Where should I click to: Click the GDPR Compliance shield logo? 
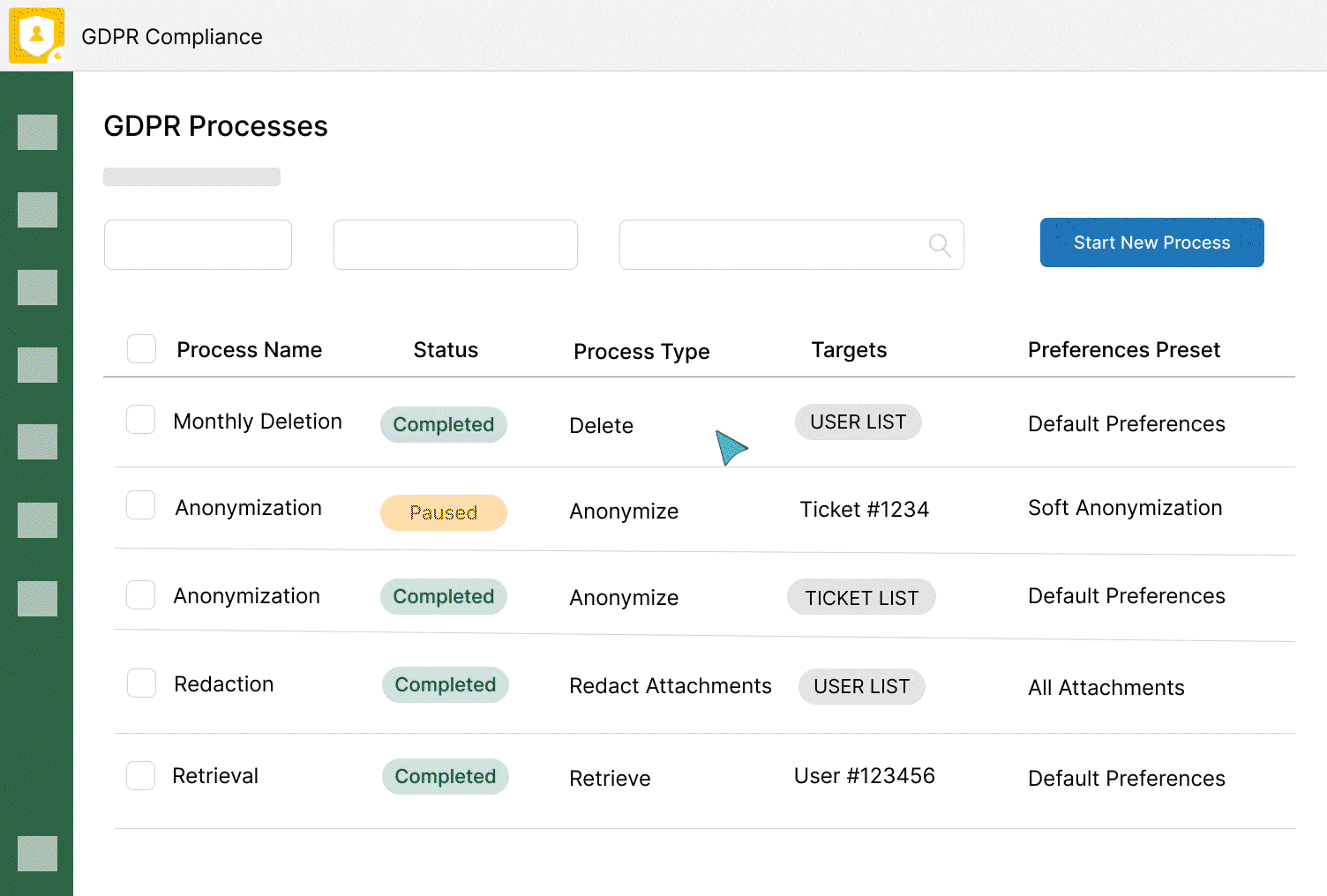pos(36,36)
